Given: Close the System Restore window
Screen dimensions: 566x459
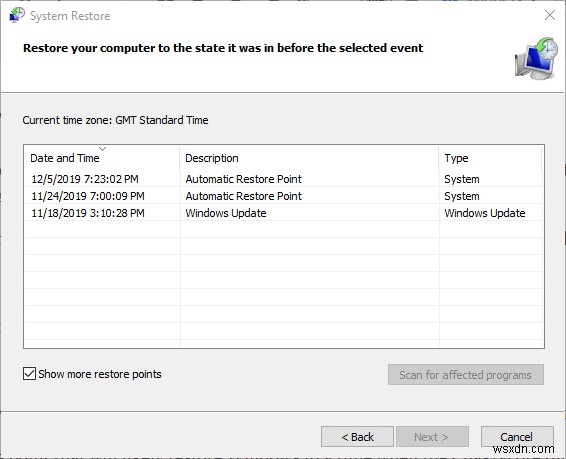Looking at the screenshot, I should point(550,15).
